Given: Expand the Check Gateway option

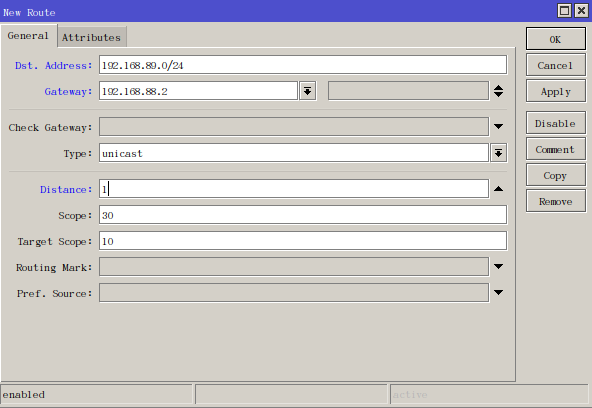Looking at the screenshot, I should (x=498, y=126).
